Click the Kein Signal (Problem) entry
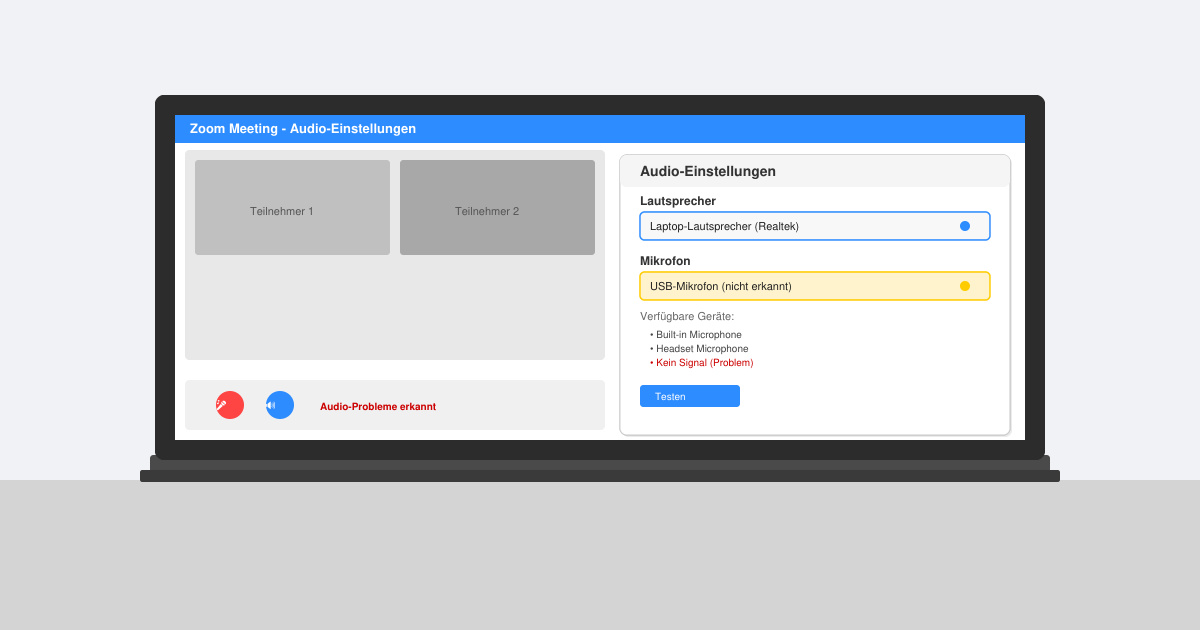The image size is (1200, 630). [x=702, y=363]
